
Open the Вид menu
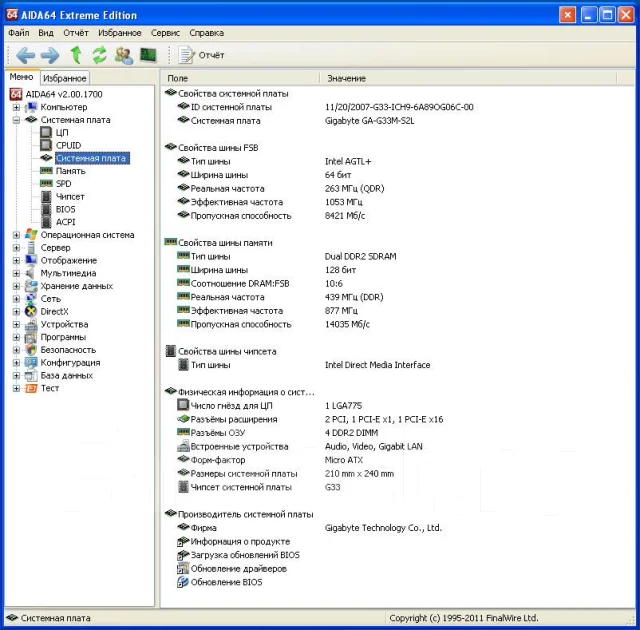tap(46, 33)
